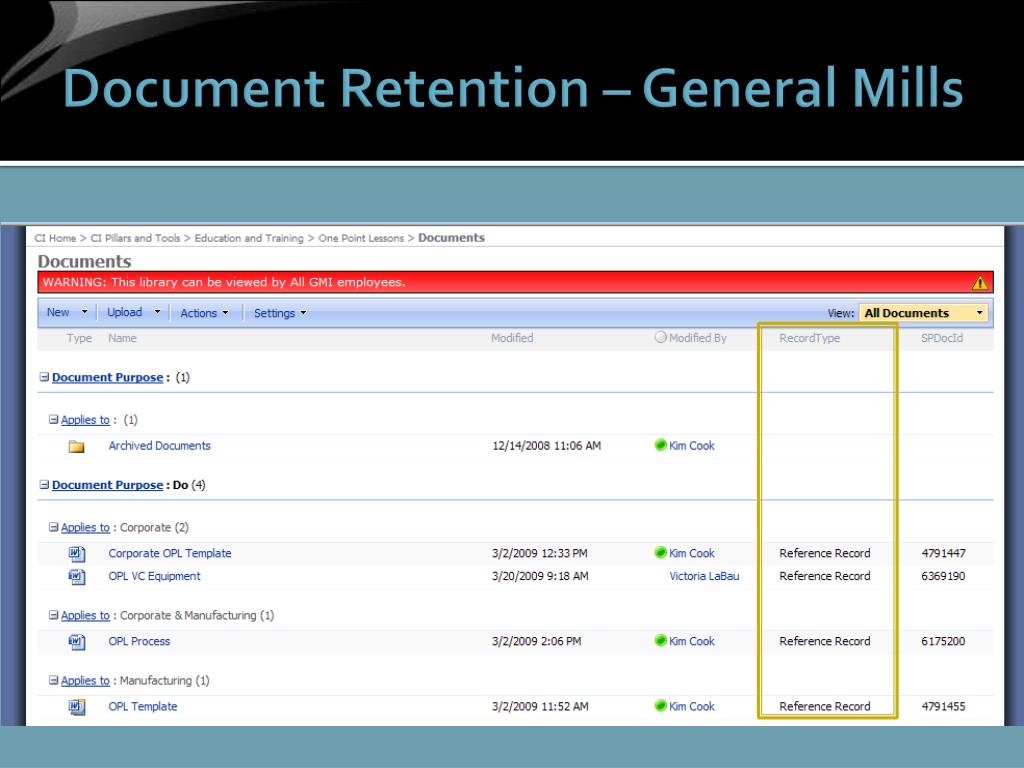Go to Education and Training breadcrumb
Screen dimensions: 1024x768
pos(249,238)
